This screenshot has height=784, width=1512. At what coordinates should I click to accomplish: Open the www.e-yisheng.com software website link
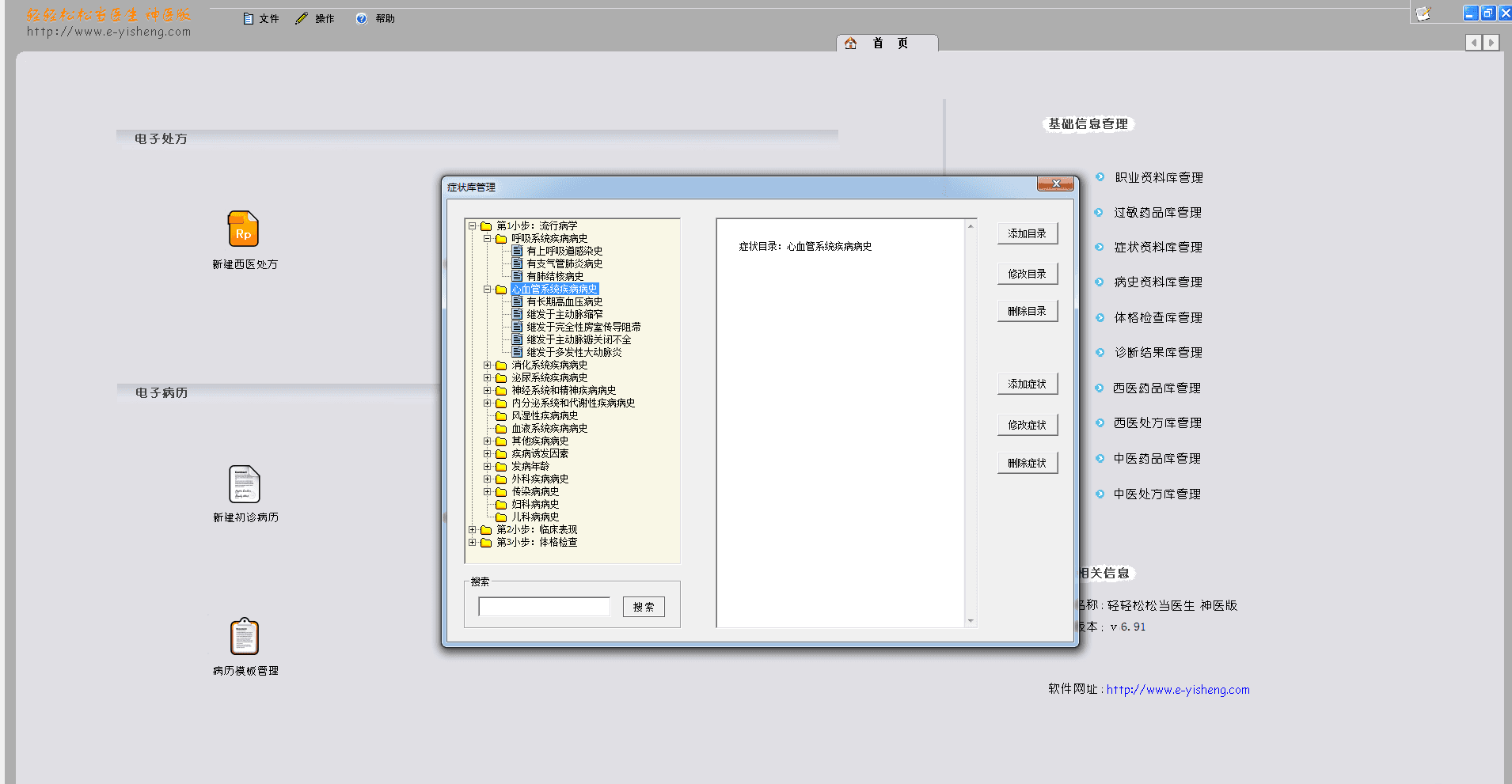(1177, 690)
